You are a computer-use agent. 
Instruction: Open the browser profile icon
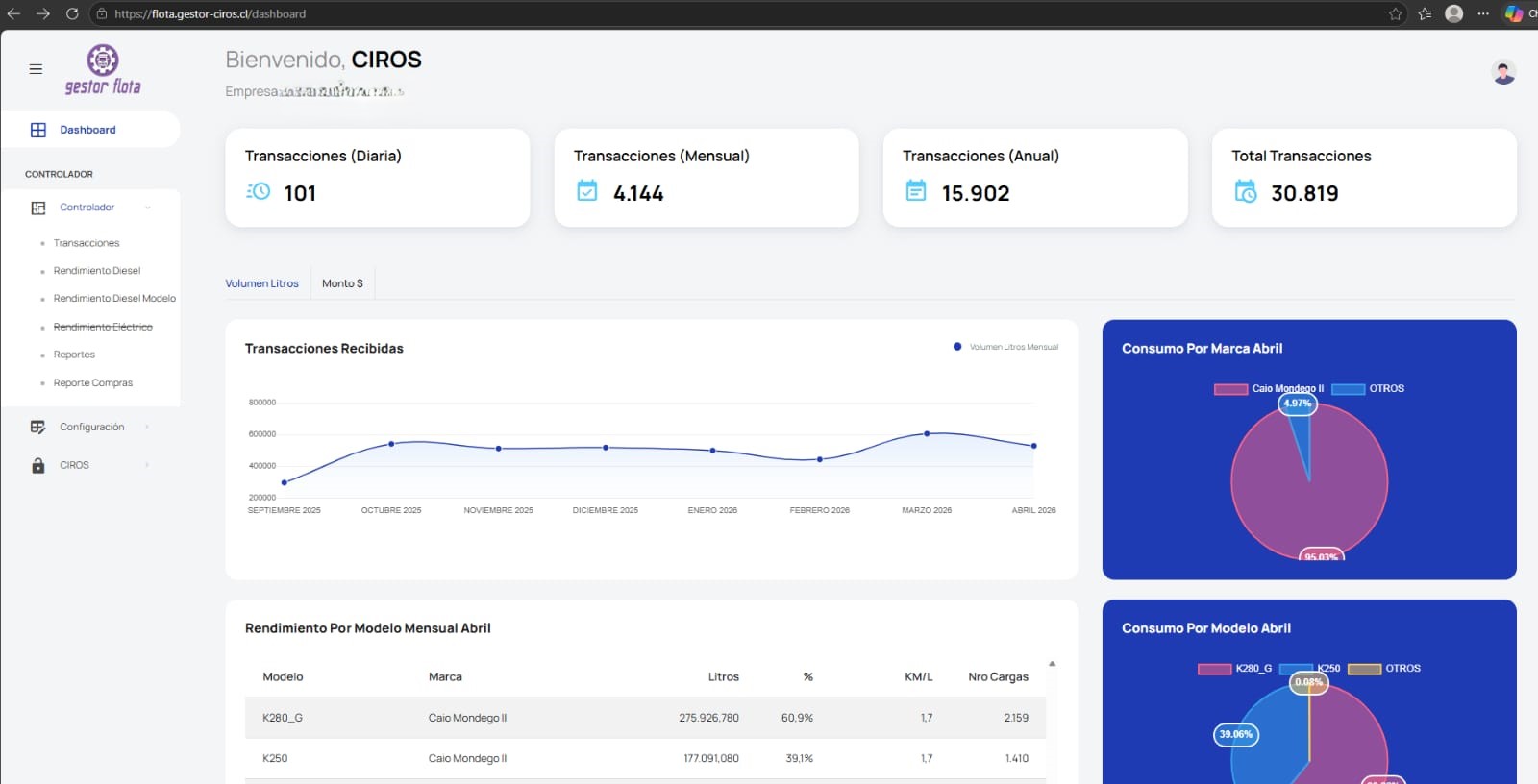point(1454,13)
